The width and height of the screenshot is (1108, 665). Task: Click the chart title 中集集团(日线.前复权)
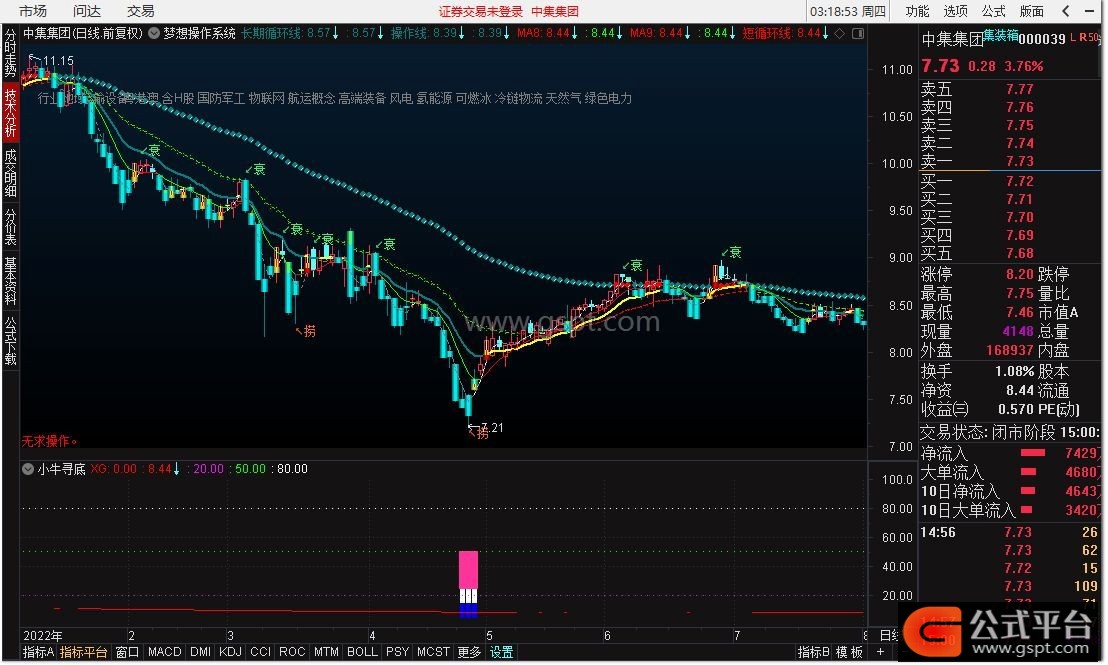pos(83,33)
